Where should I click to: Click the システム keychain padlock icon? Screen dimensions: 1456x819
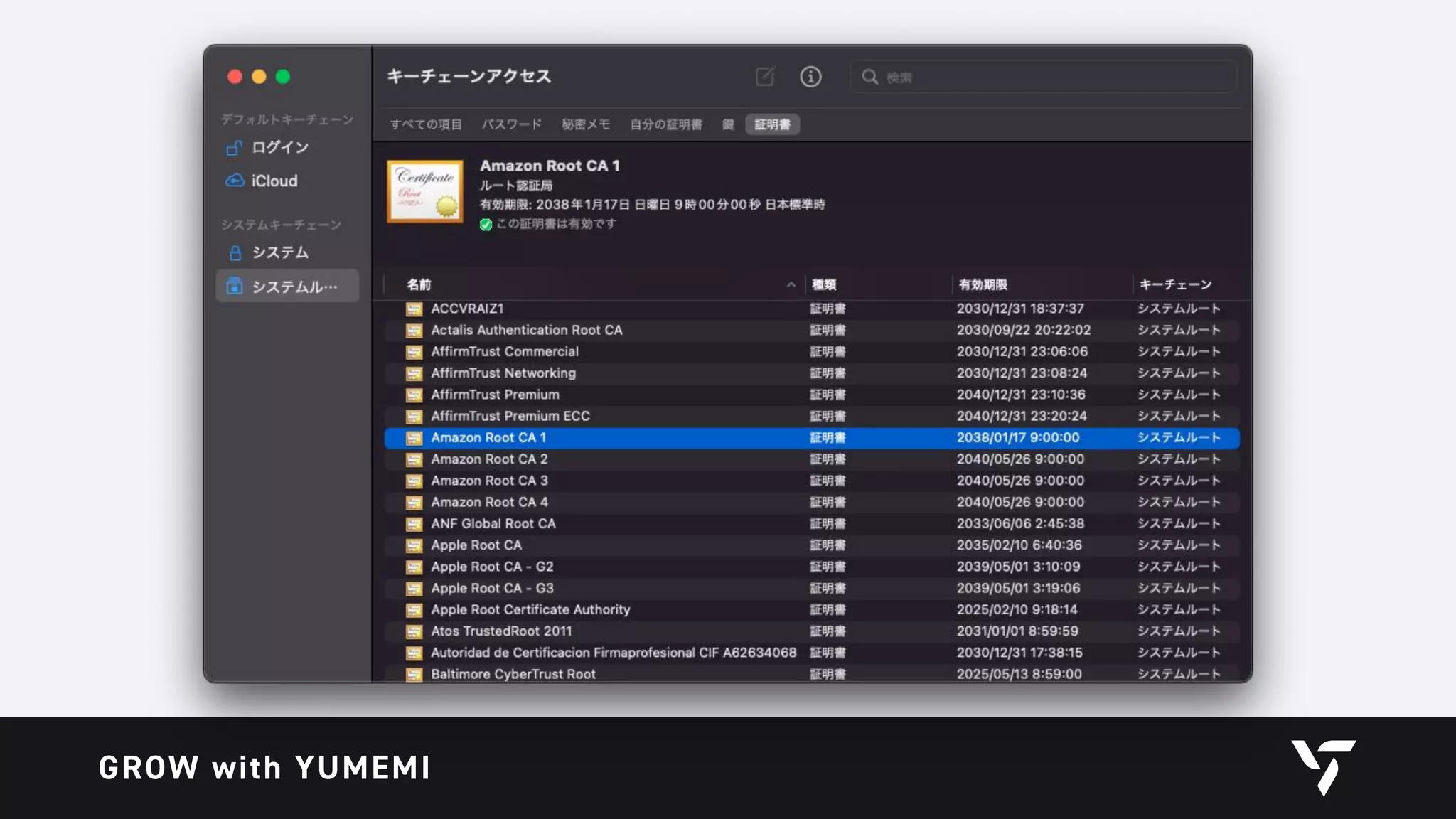click(x=235, y=252)
